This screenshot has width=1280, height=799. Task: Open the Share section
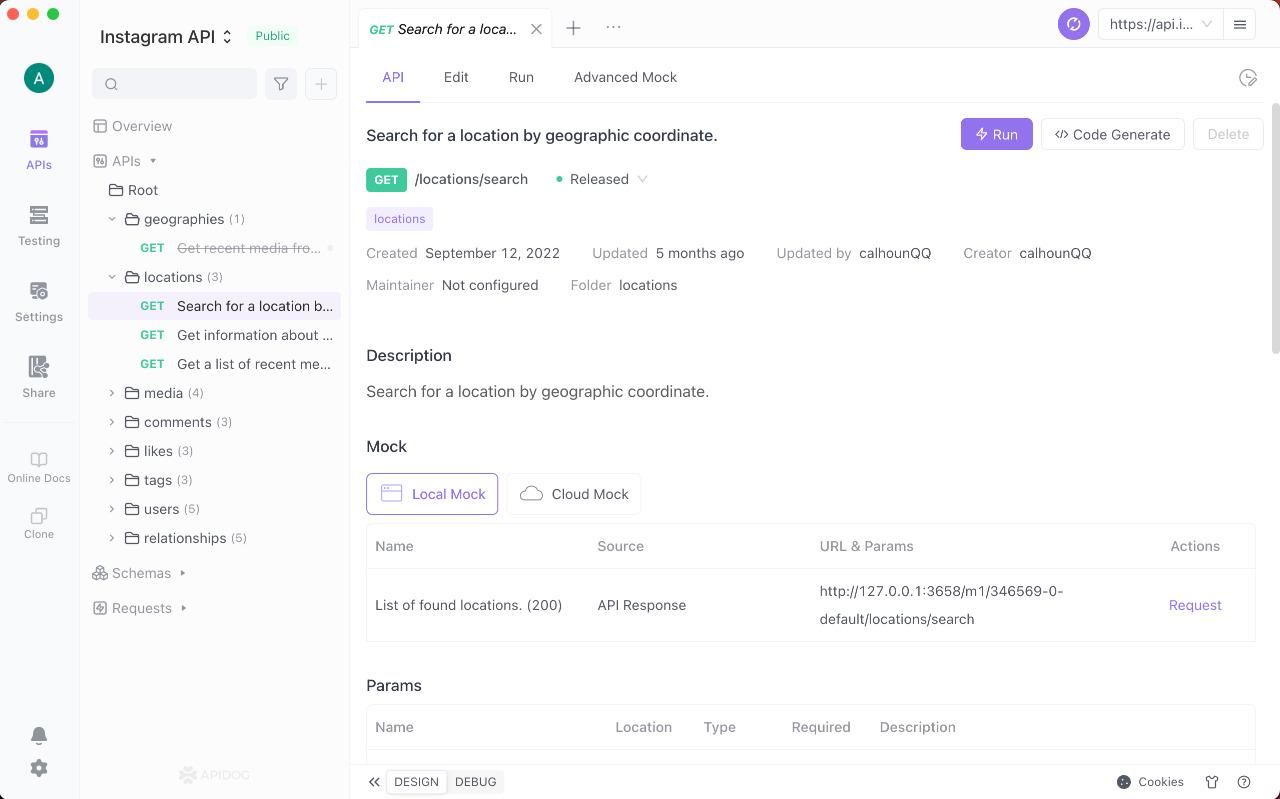tap(39, 378)
